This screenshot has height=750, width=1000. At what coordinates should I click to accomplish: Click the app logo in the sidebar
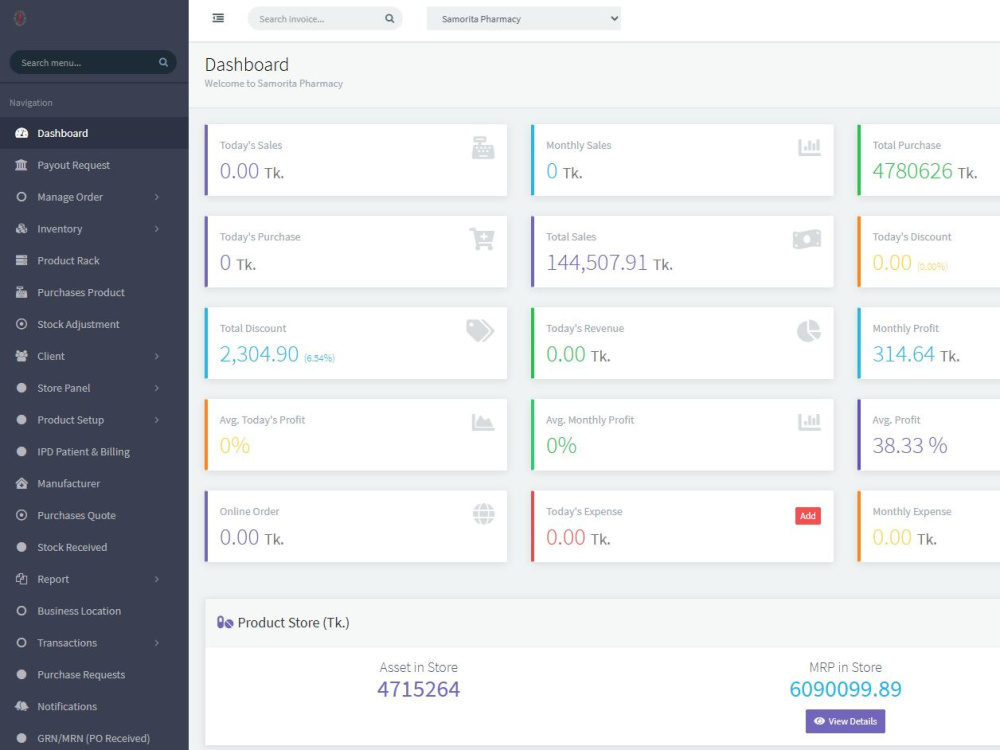pyautogui.click(x=20, y=18)
